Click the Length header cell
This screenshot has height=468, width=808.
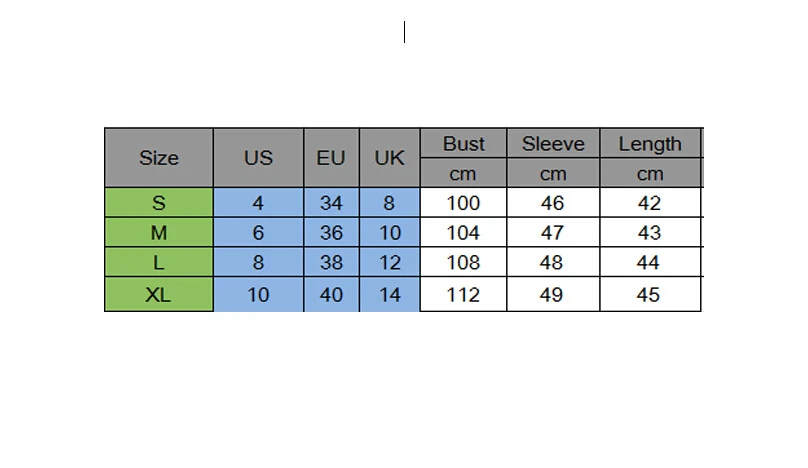pyautogui.click(x=650, y=143)
